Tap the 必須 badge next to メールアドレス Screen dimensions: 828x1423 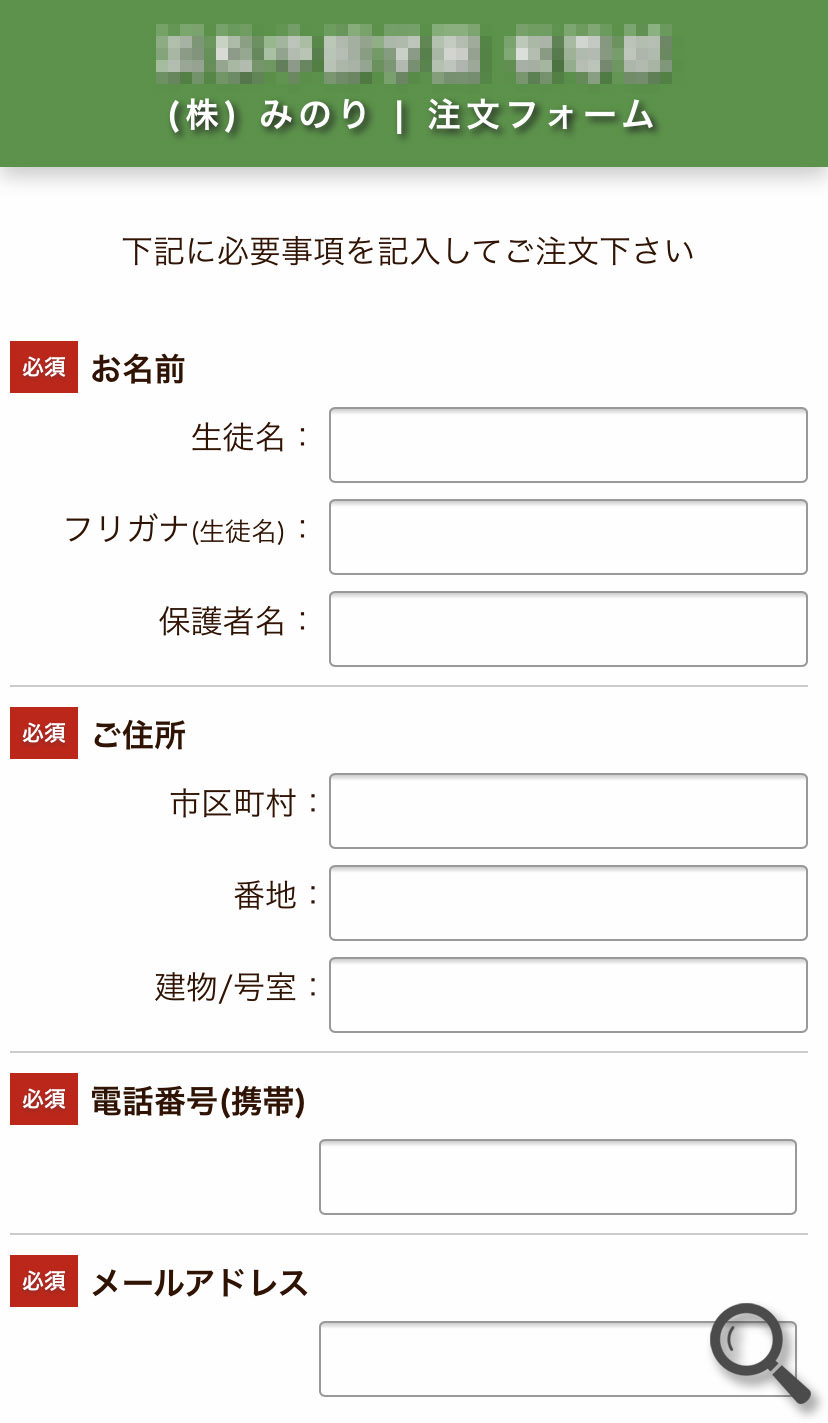pyautogui.click(x=44, y=1281)
